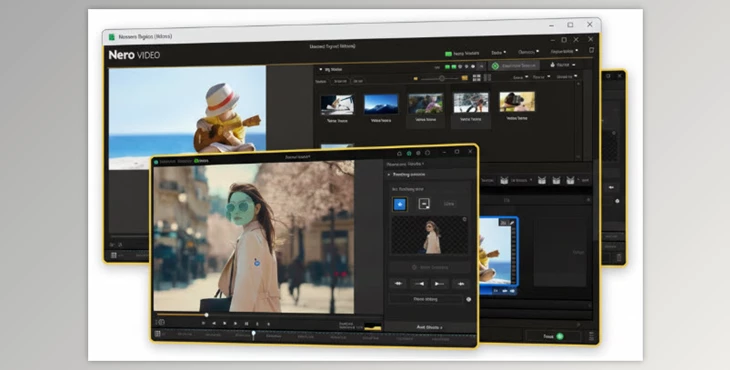The image size is (730, 370).
Task: Click the large thumbnail size icon right of the slider
Action: (464, 78)
